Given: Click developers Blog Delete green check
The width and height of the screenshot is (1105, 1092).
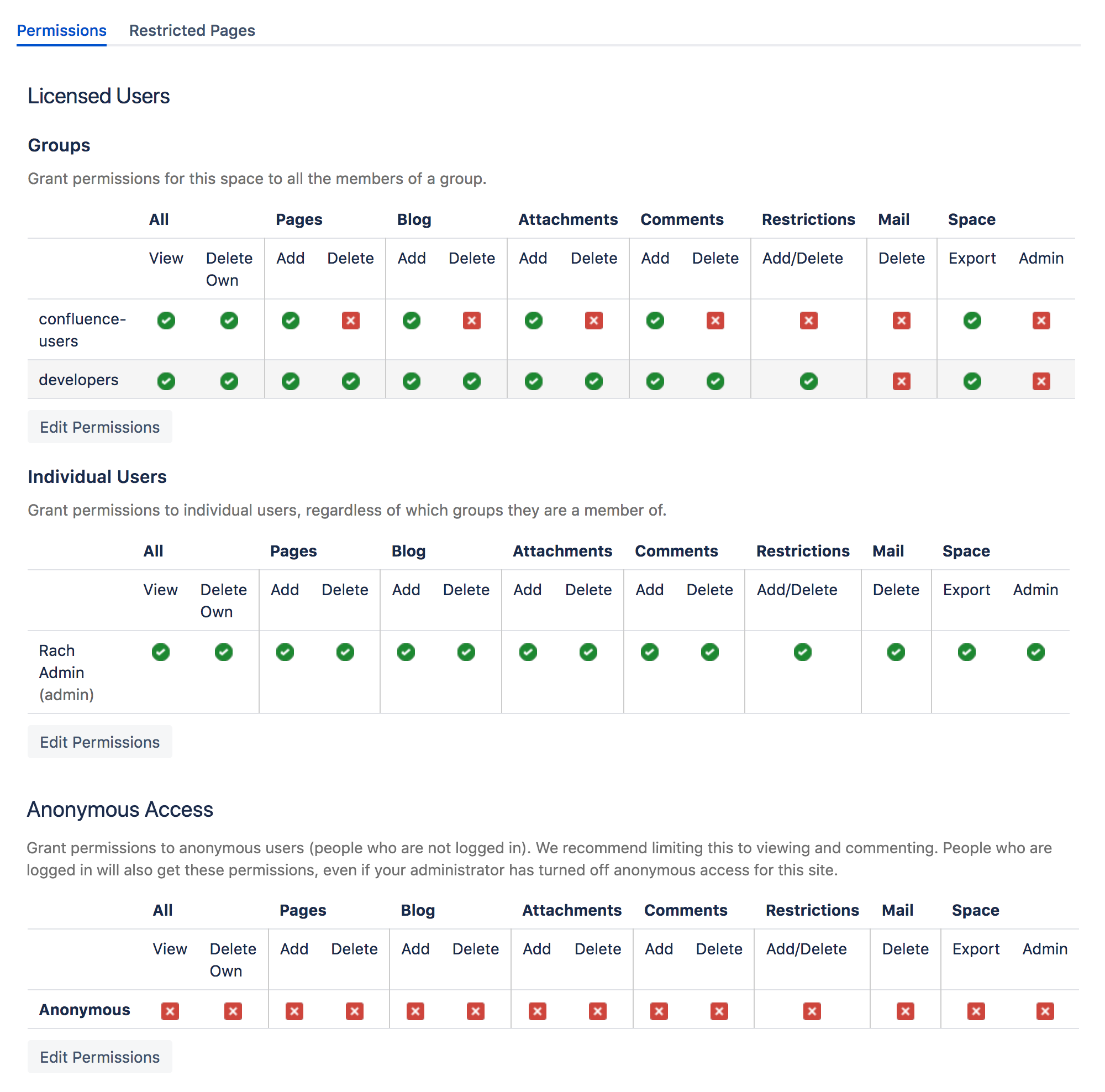Looking at the screenshot, I should pos(471,381).
